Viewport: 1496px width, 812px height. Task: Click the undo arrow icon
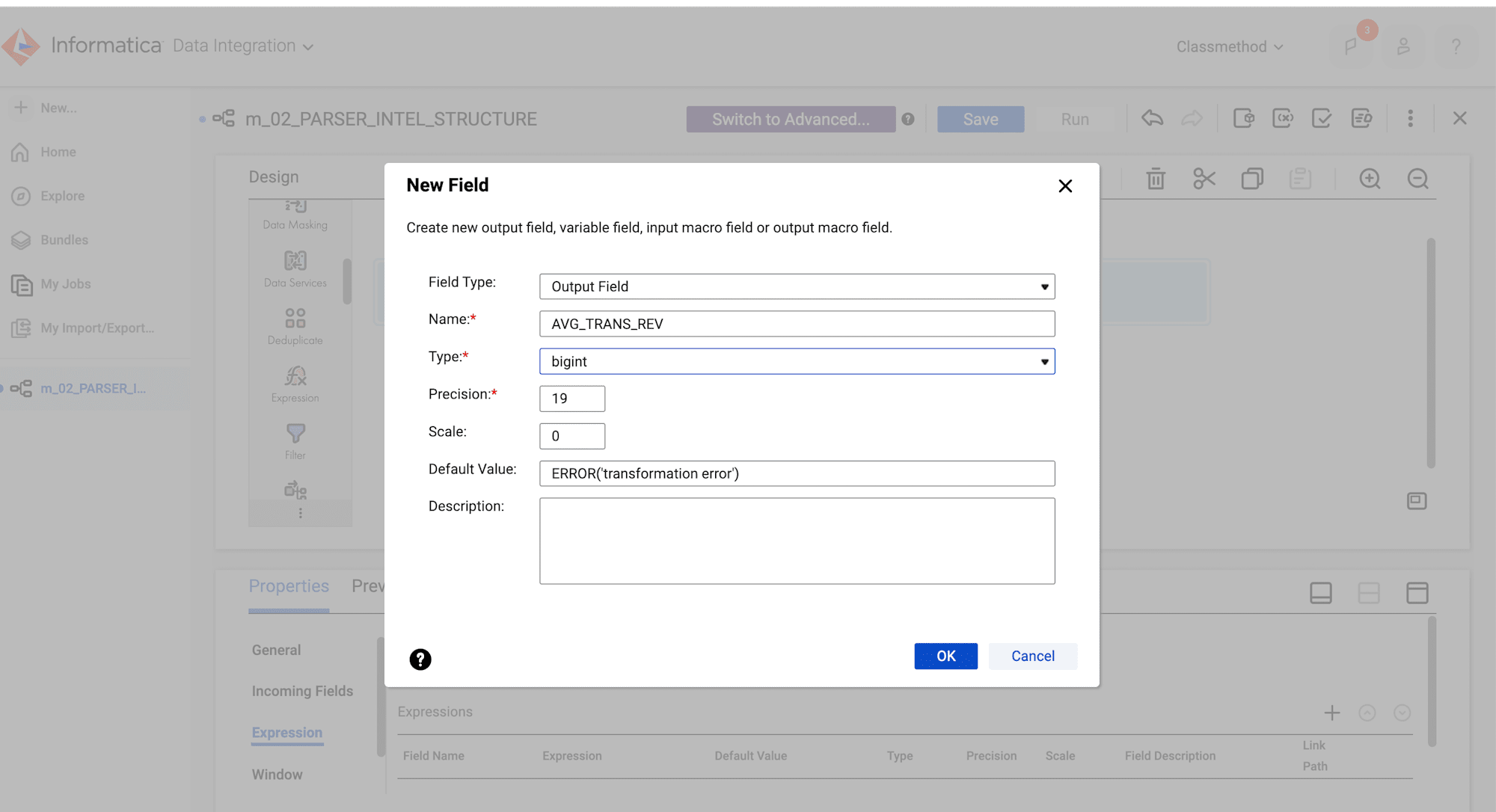[x=1152, y=118]
